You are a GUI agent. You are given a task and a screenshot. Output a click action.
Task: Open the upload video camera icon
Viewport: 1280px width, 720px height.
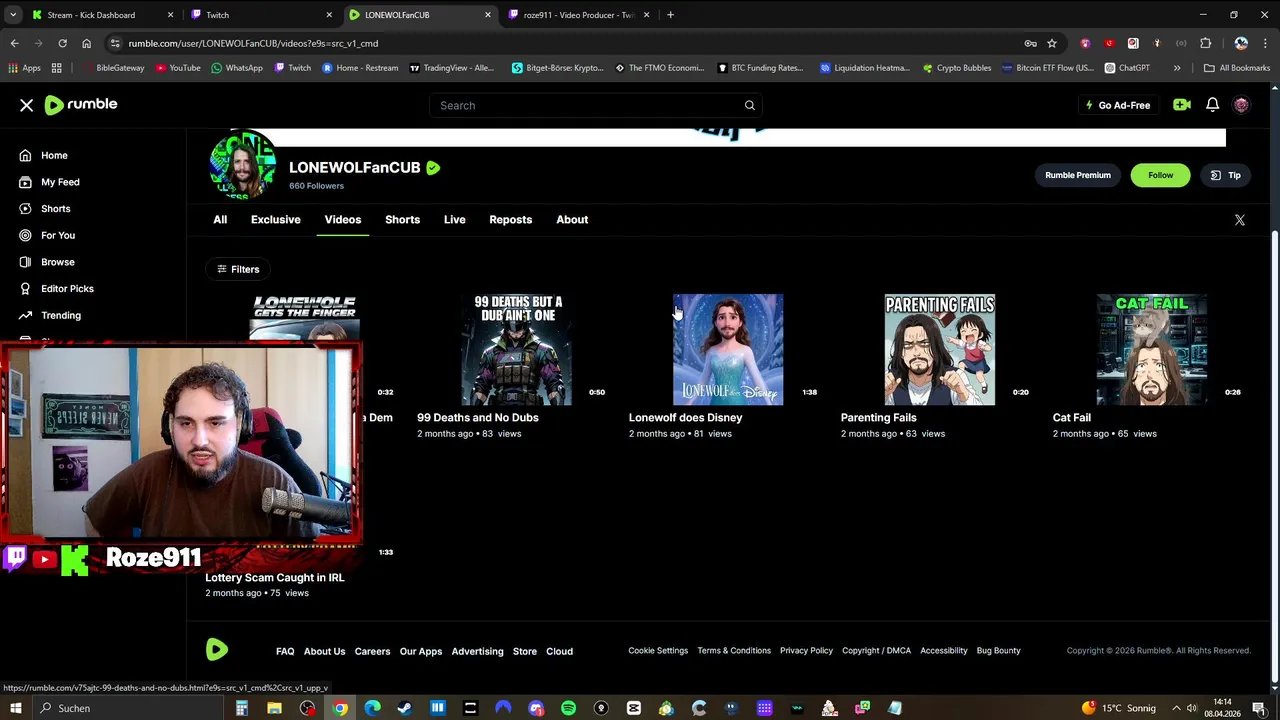(1182, 105)
